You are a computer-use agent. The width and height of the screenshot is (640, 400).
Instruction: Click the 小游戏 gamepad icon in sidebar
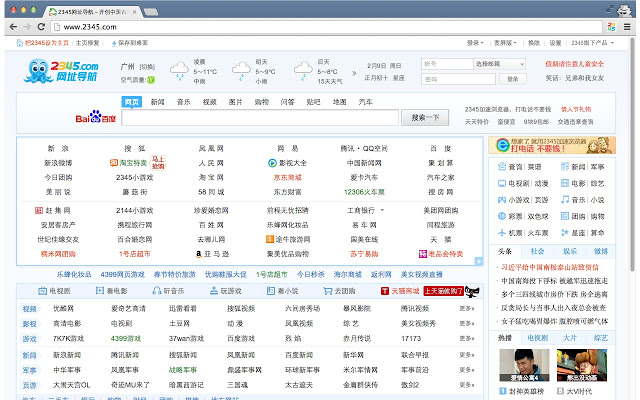point(502,200)
